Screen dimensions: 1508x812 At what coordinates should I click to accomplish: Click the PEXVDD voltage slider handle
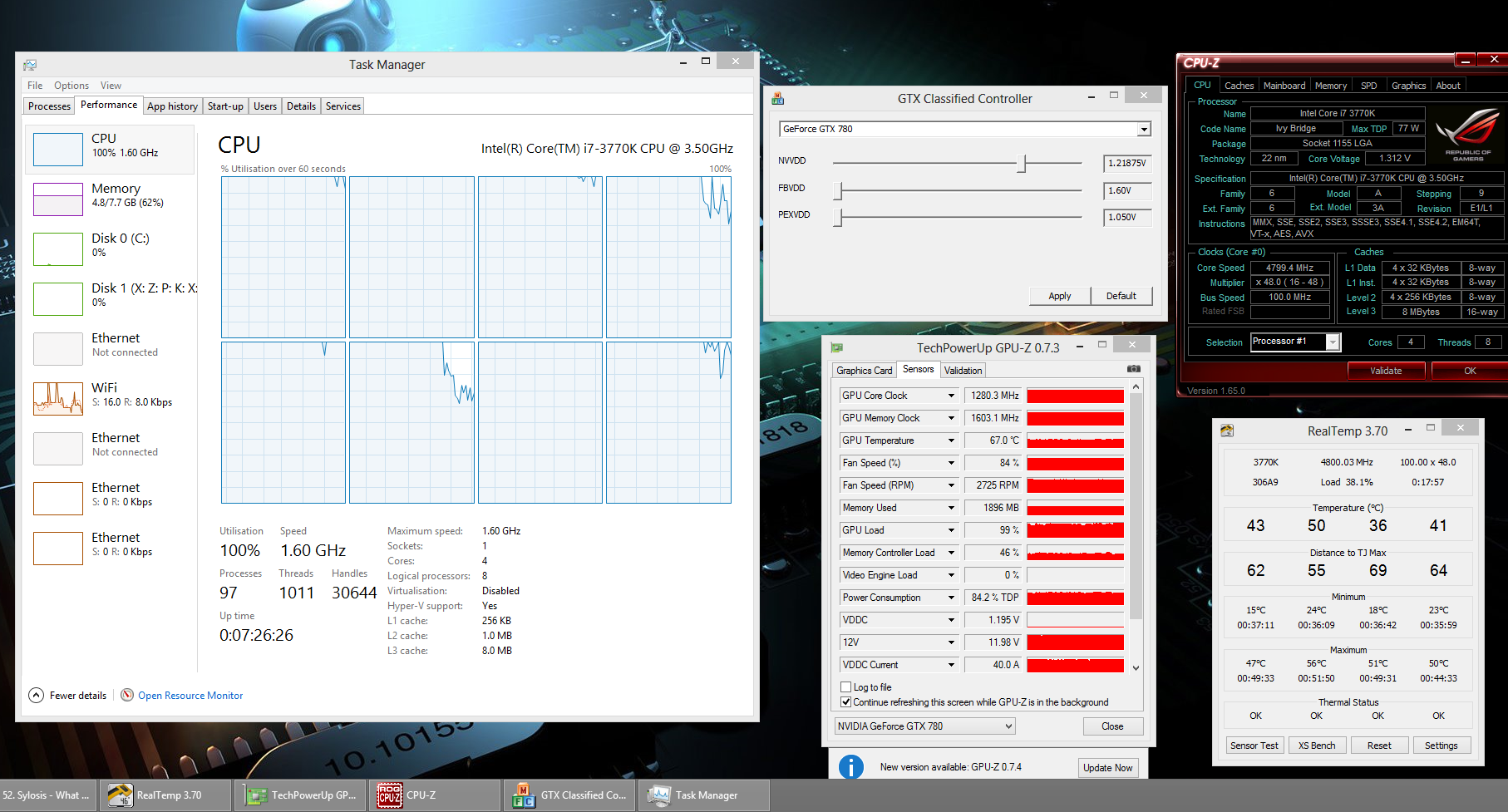[839, 218]
